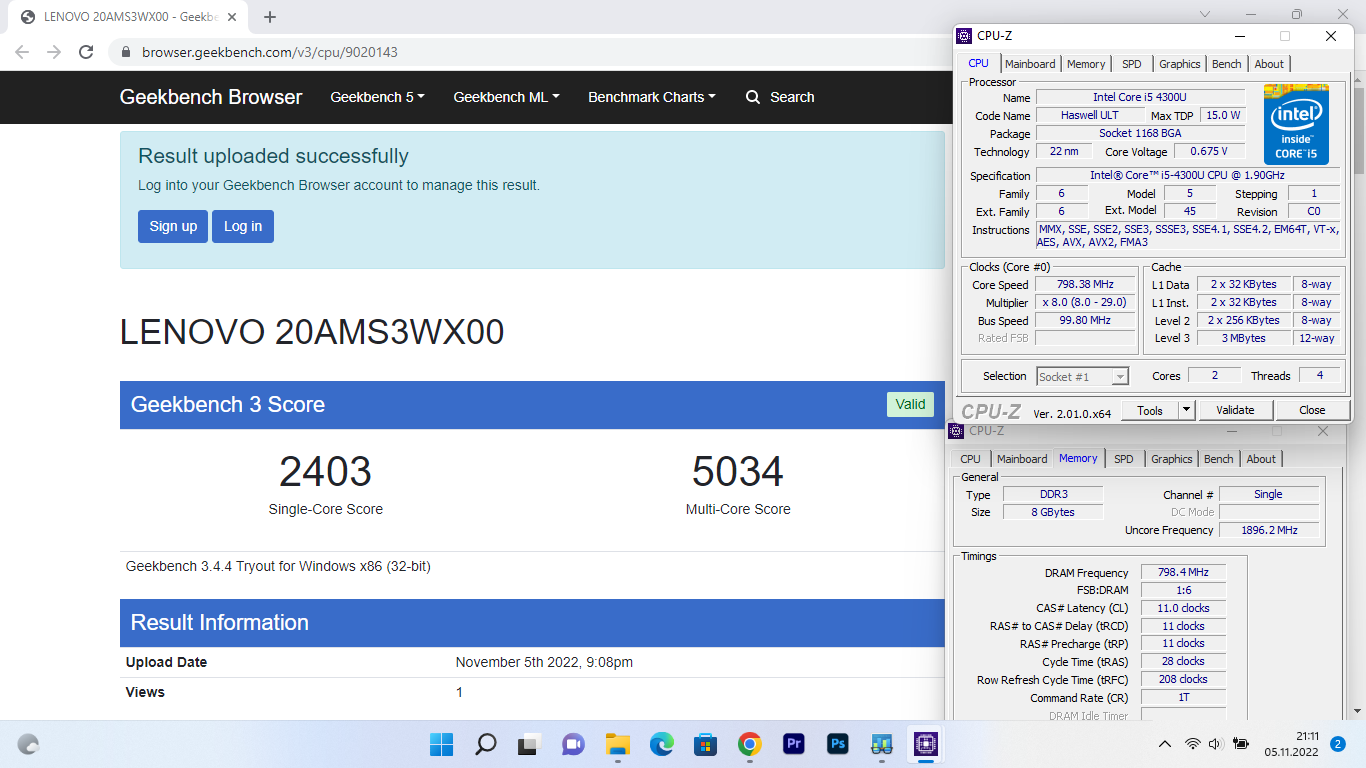Expand the Geekbench 5 dropdown menu

377,97
